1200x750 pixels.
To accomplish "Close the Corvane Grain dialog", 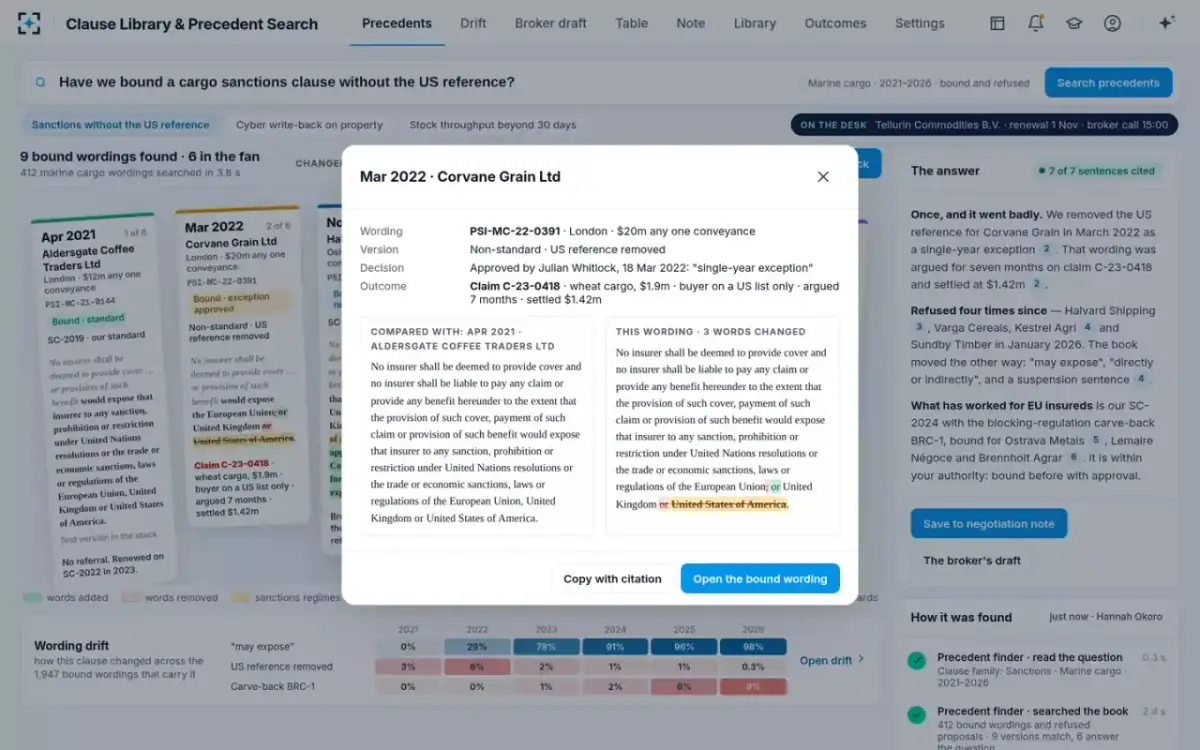I will (x=823, y=177).
